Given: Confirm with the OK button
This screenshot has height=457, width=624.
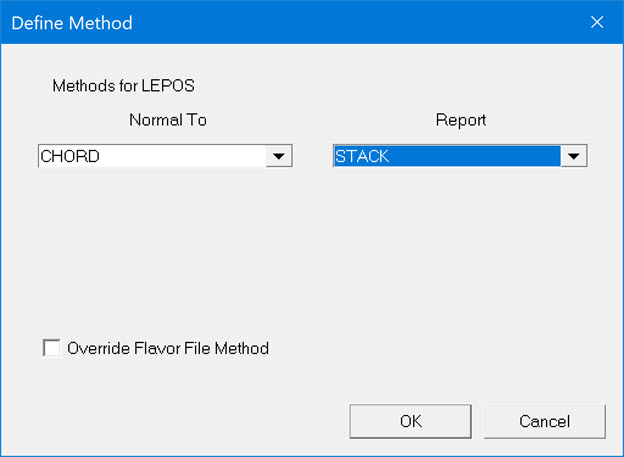Looking at the screenshot, I should pos(410,421).
